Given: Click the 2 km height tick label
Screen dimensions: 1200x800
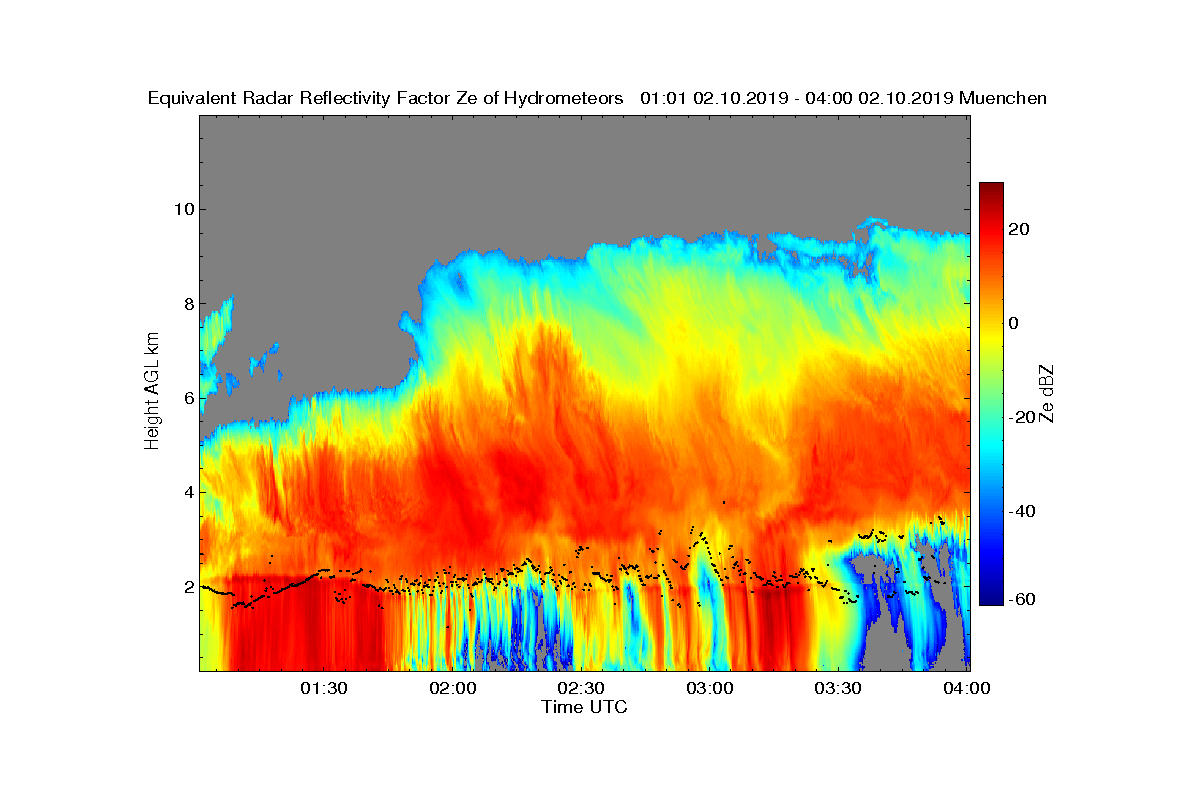Looking at the screenshot, I should point(187,586).
